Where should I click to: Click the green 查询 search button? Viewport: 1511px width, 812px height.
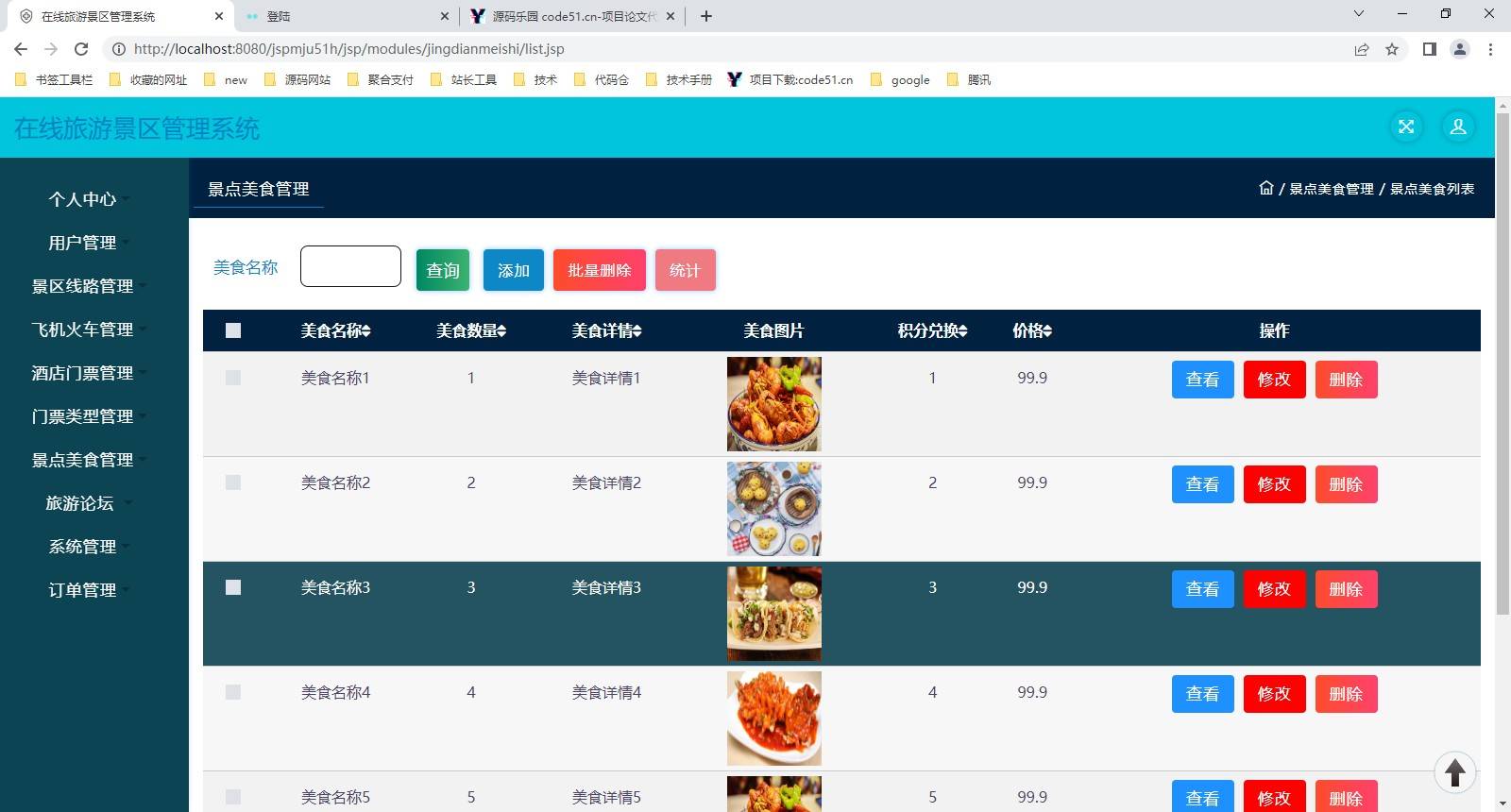443,270
